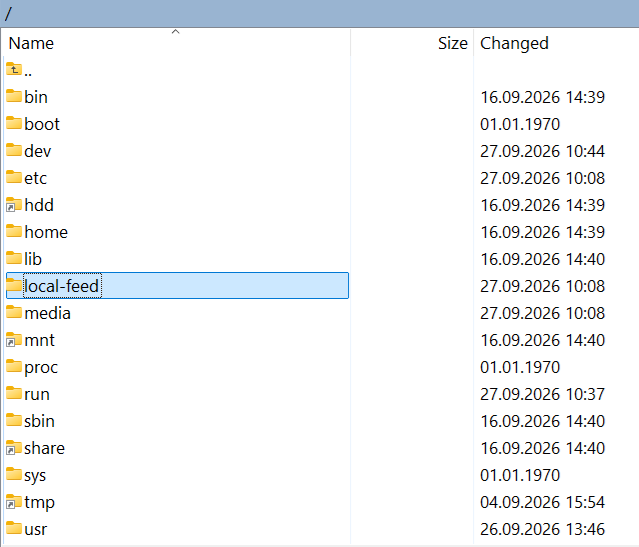Screen dimensions: 639x547
Task: Click dev's date 27.09.2026 10:44
Action: [542, 151]
